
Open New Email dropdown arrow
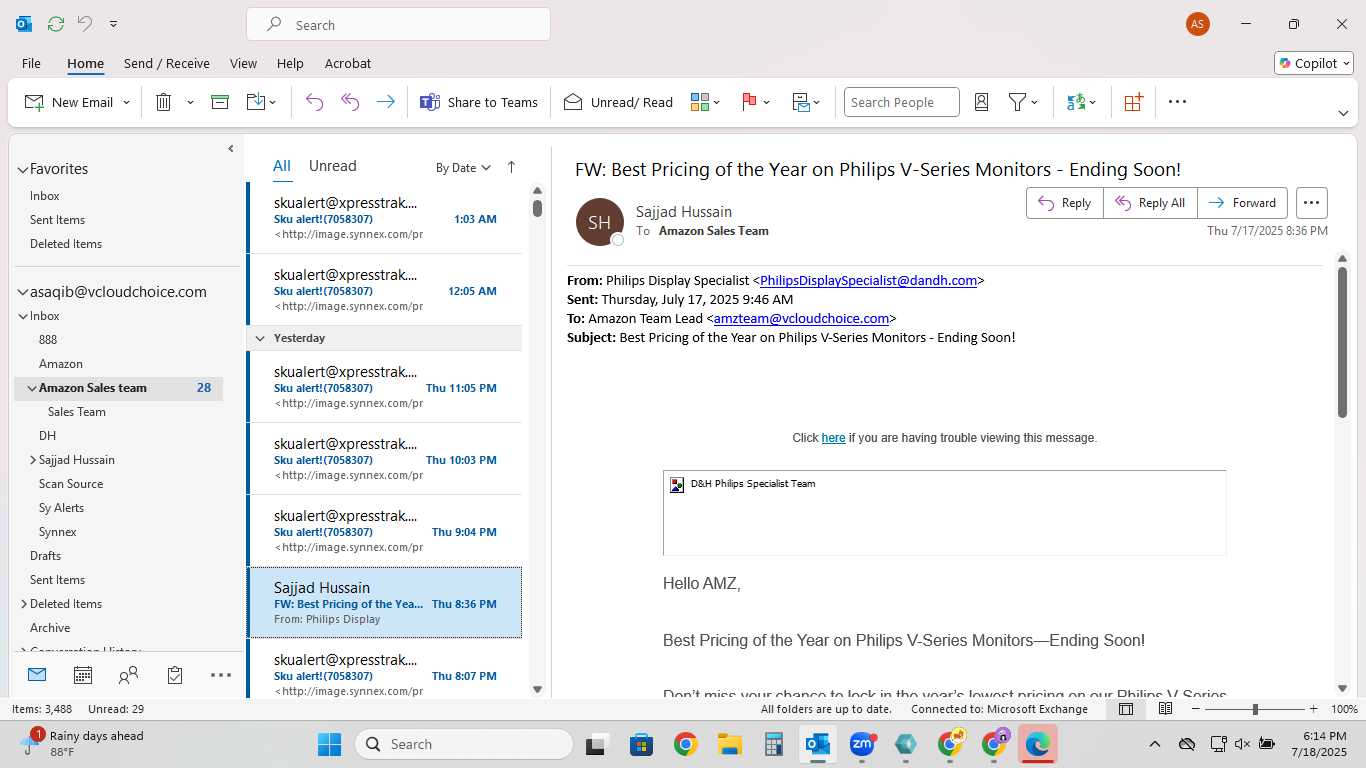126,102
